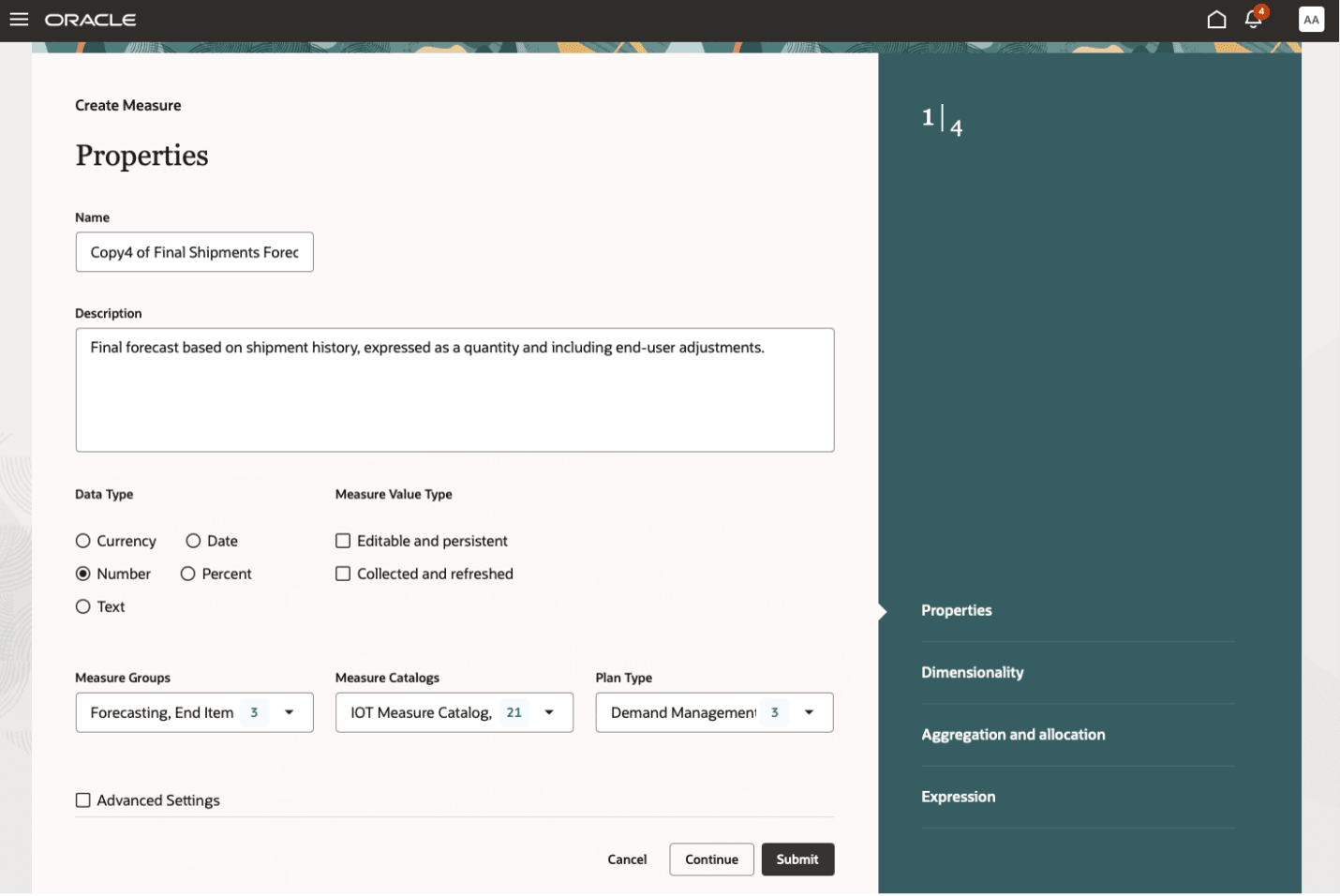
Task: Click the Plan Type count badge 3
Action: [774, 712]
